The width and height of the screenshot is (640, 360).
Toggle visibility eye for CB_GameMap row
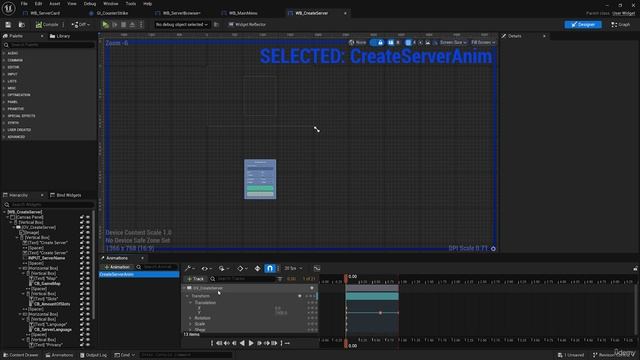pos(88,283)
